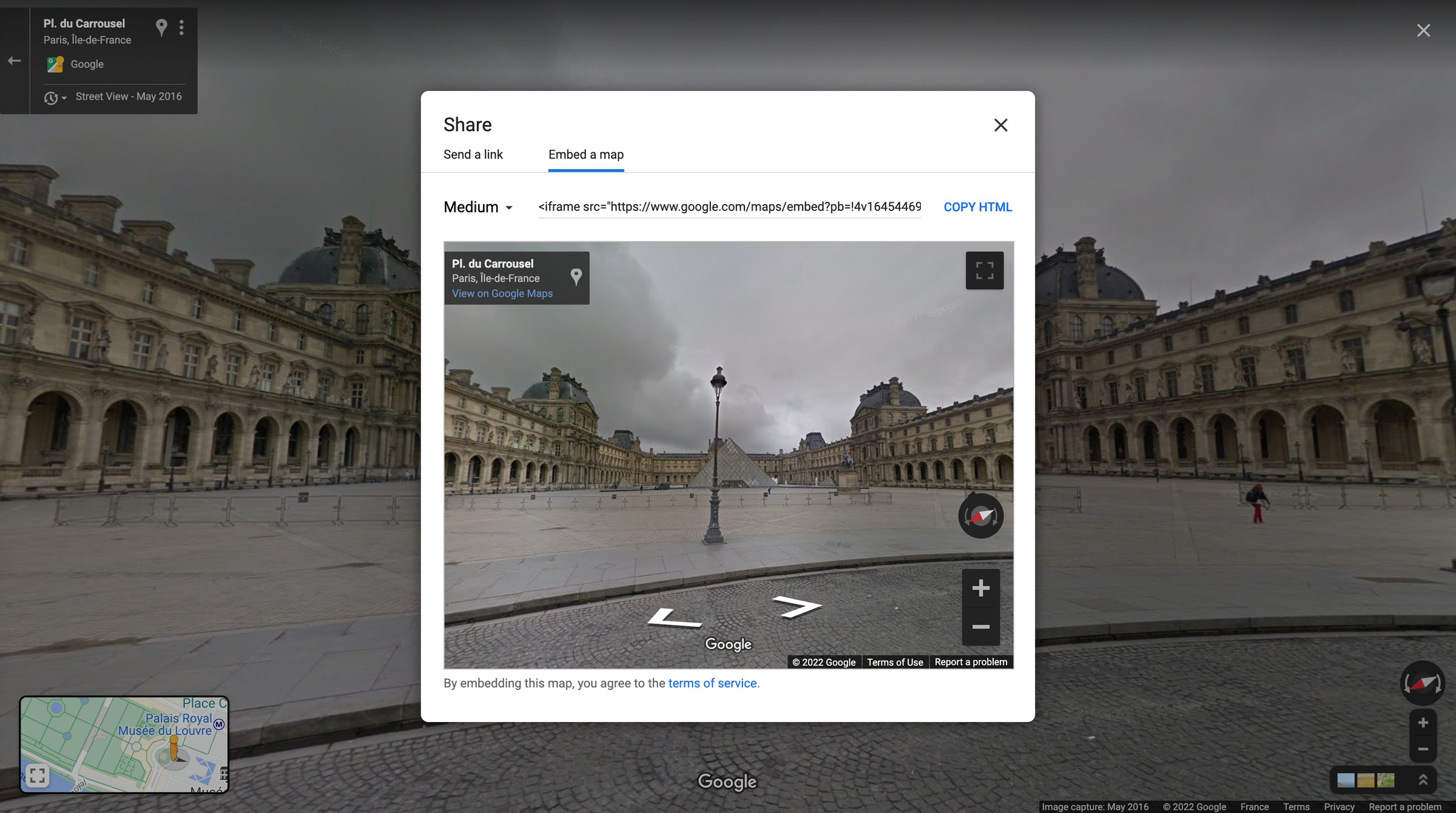Image resolution: width=1456 pixels, height=813 pixels.
Task: Select the green vegetation photo thumbnail
Action: [x=1386, y=780]
